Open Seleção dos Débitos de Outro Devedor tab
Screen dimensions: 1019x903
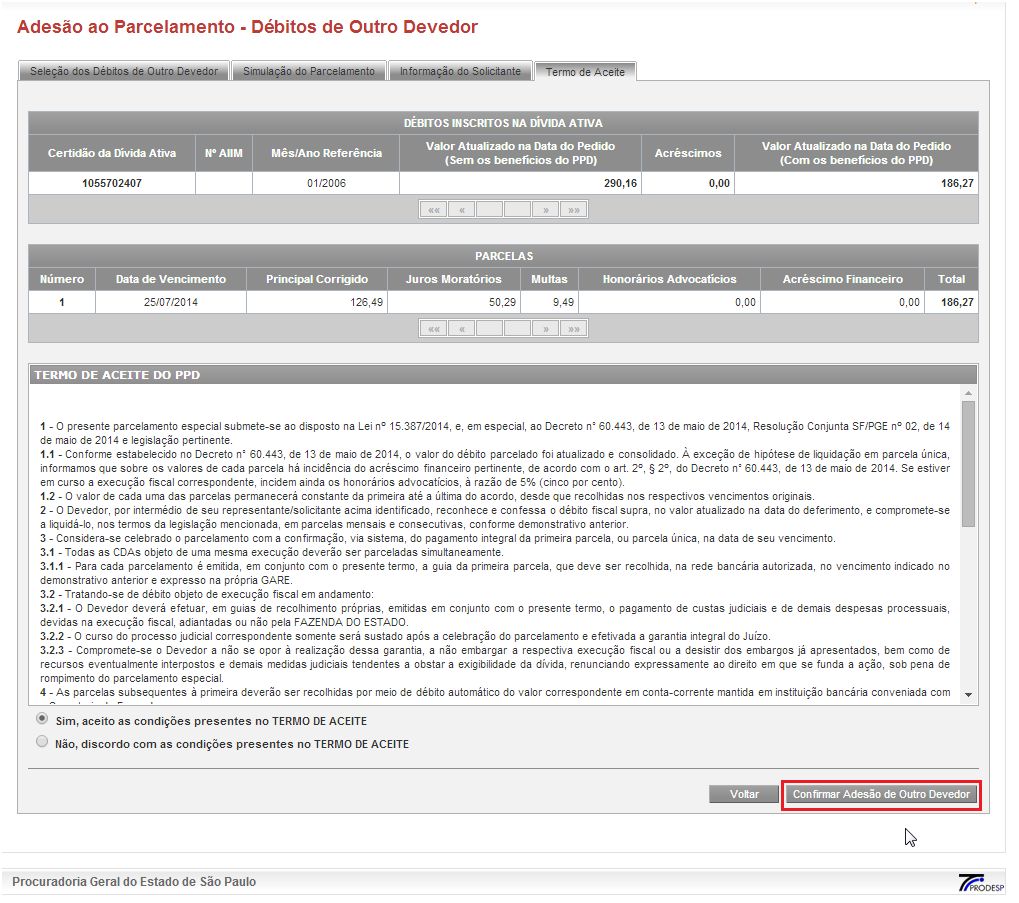[x=124, y=71]
